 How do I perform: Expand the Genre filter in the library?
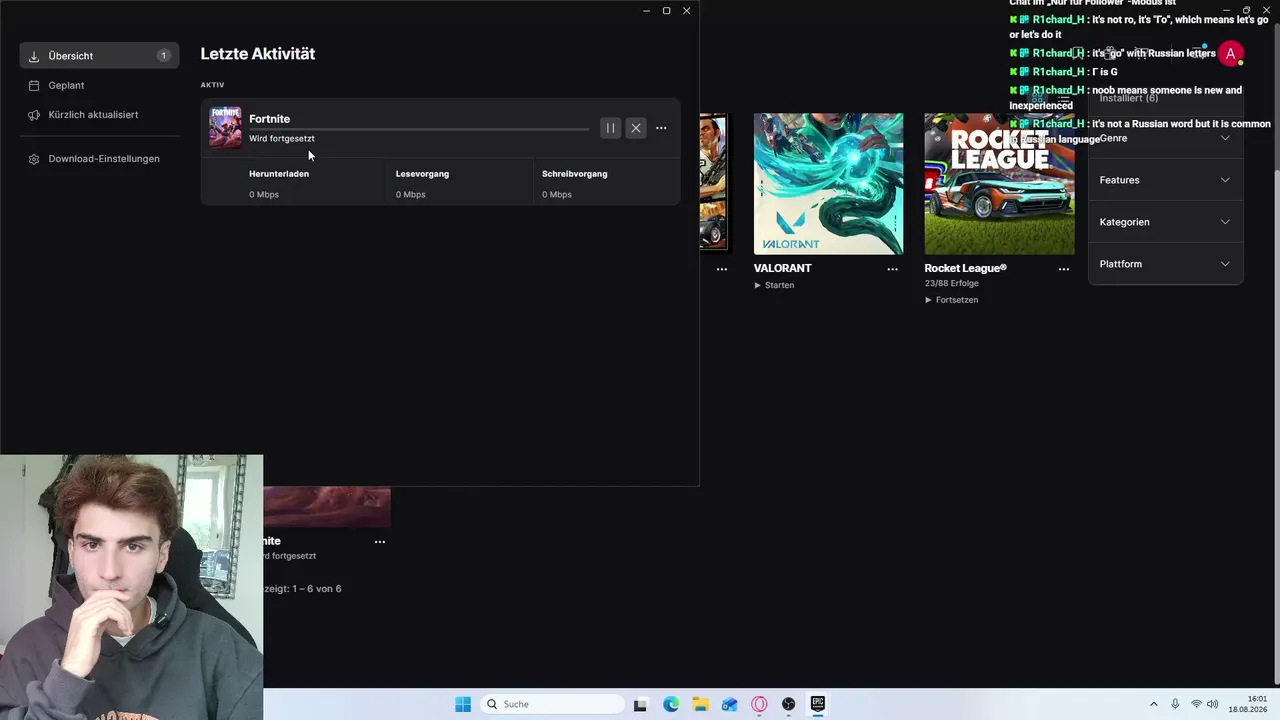[x=1165, y=138]
